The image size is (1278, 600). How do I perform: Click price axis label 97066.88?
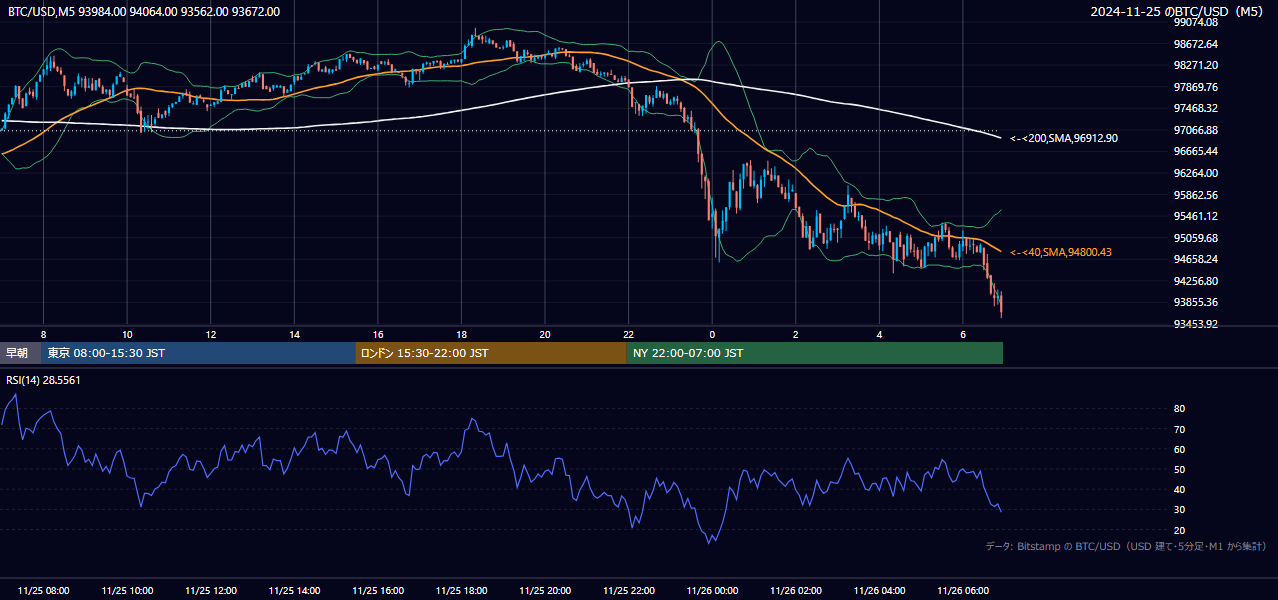(x=1196, y=130)
